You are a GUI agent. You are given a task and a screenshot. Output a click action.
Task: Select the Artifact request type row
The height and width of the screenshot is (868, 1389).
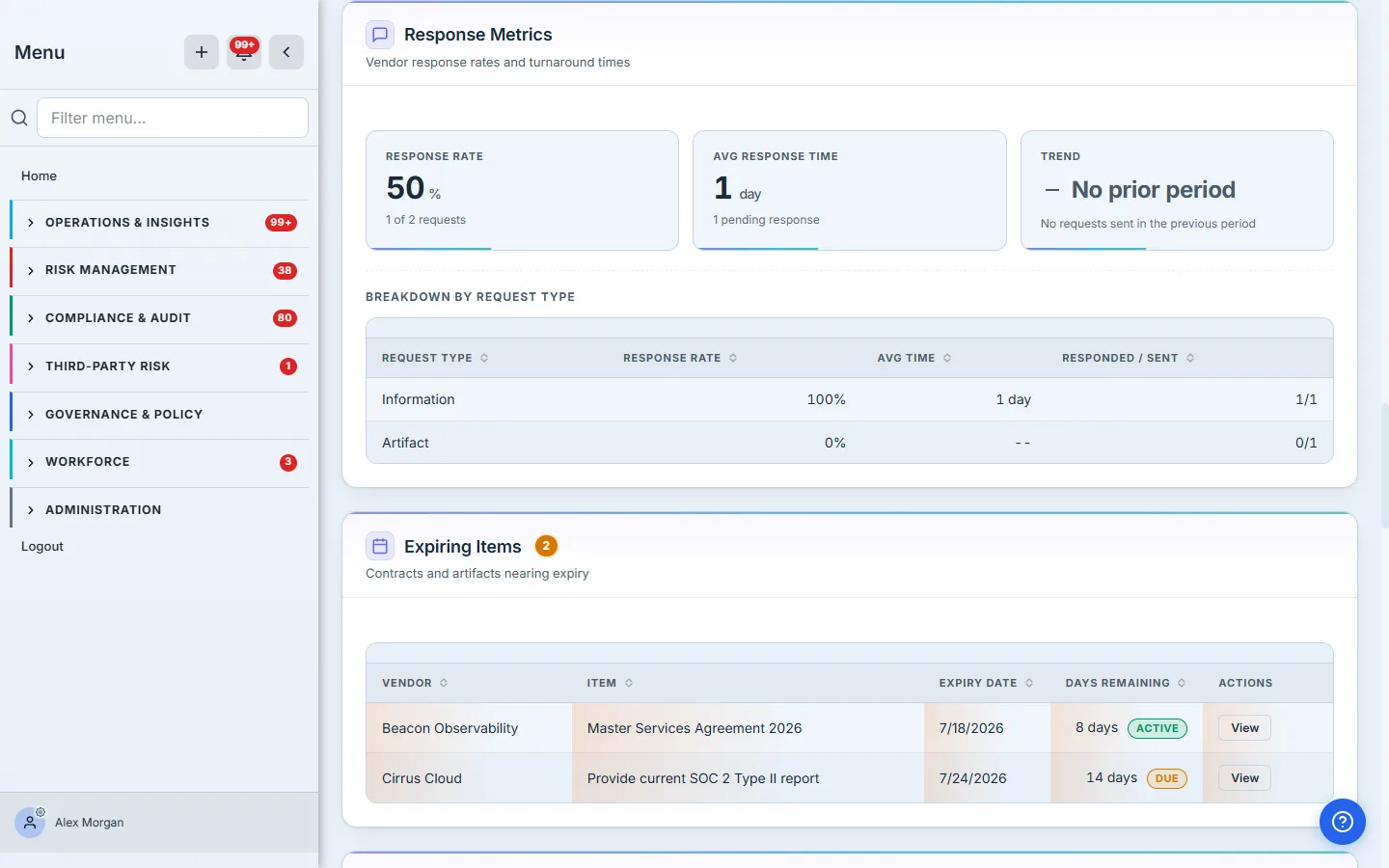coord(850,443)
